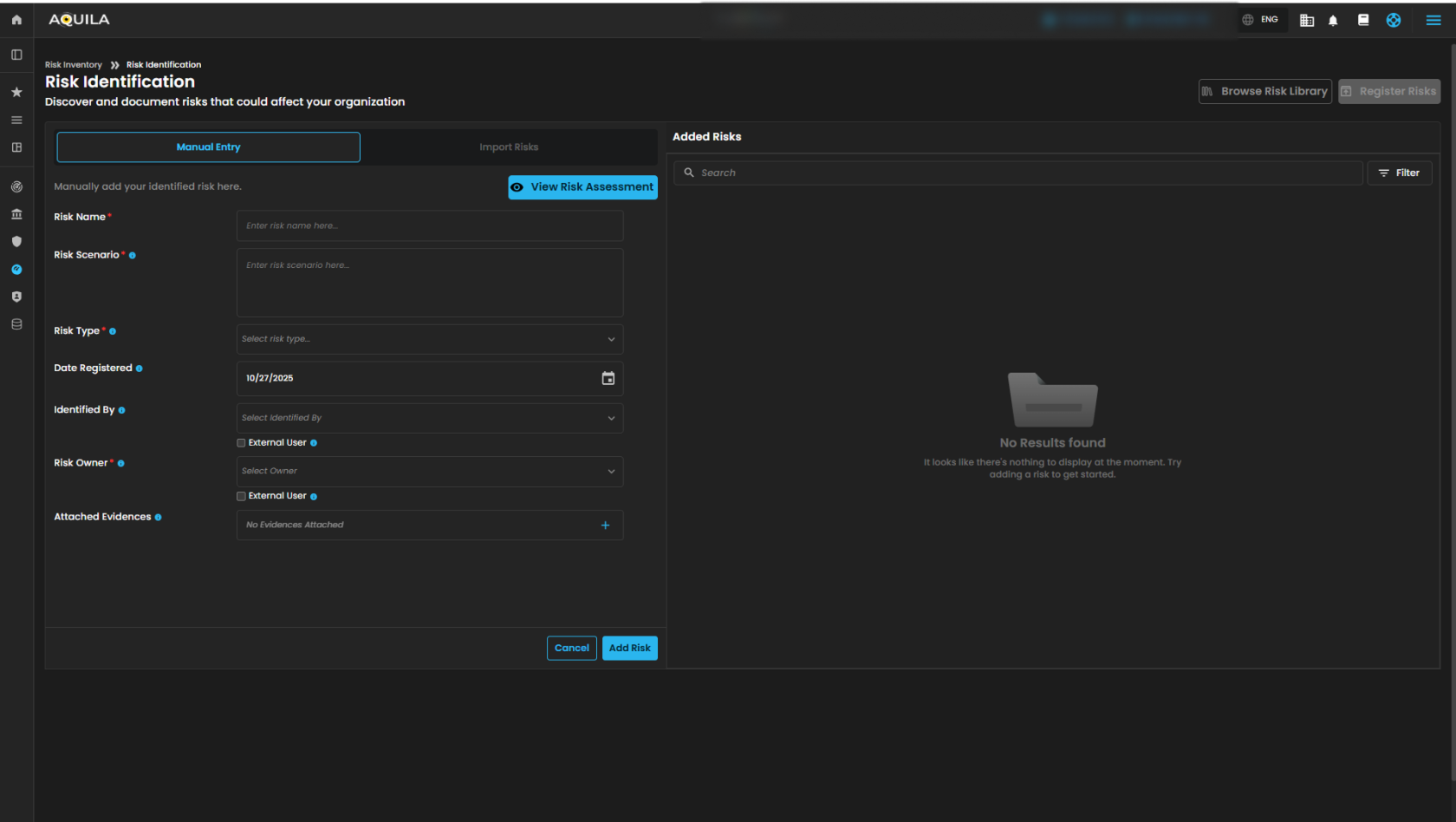
Task: Select the Manual Entry tab
Action: (208, 147)
